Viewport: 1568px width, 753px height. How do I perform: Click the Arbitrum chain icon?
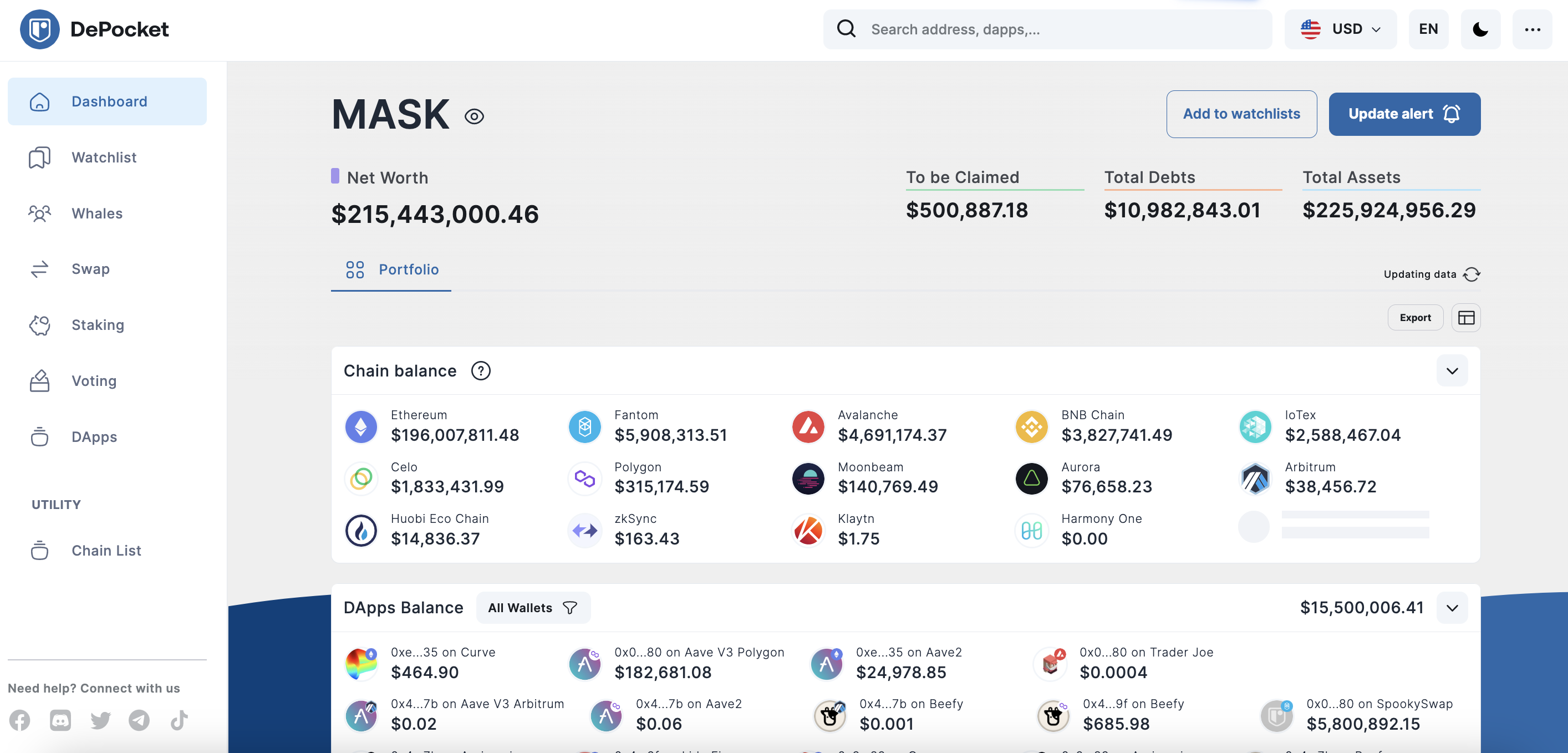(x=1255, y=479)
